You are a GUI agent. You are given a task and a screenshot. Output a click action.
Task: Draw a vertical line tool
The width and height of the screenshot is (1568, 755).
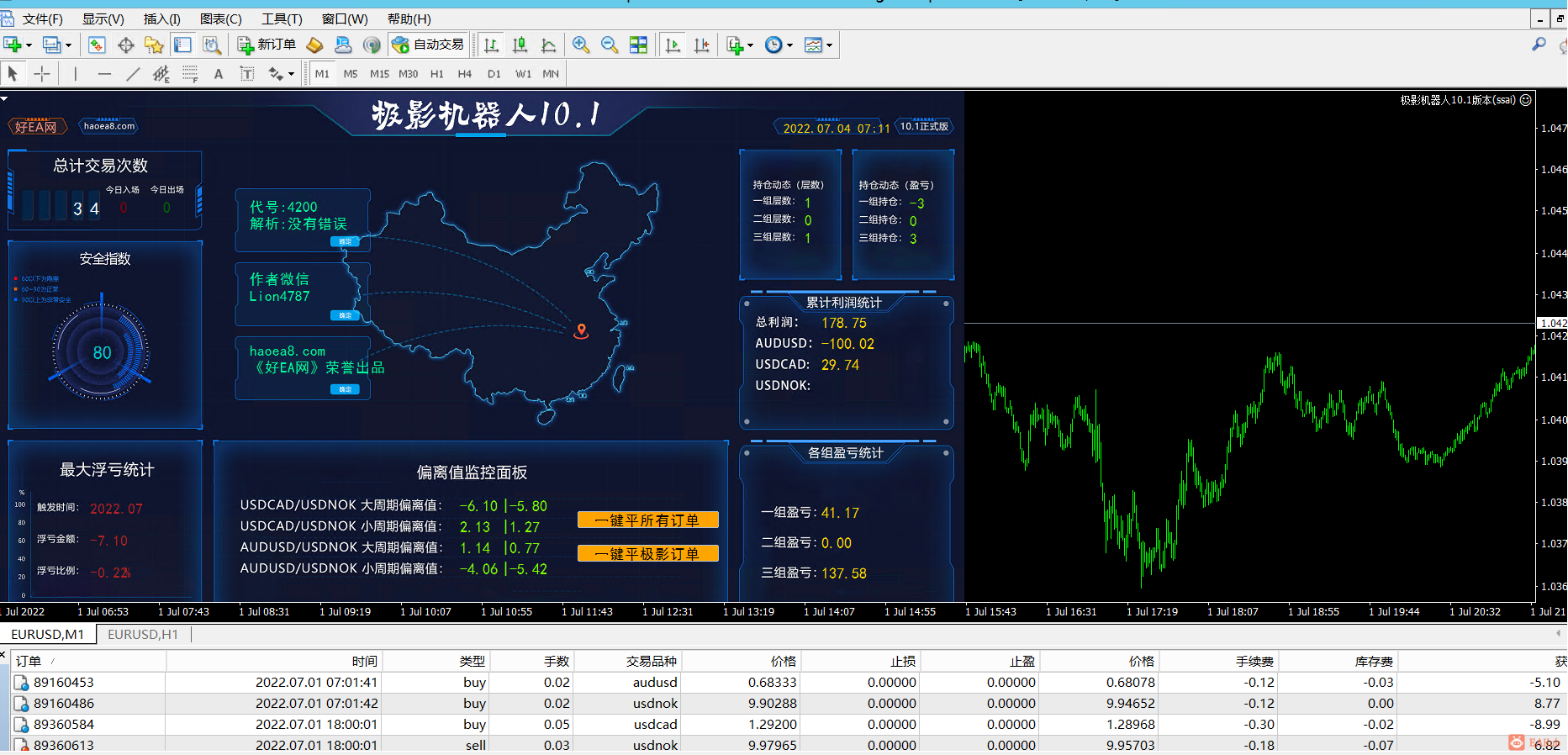75,74
